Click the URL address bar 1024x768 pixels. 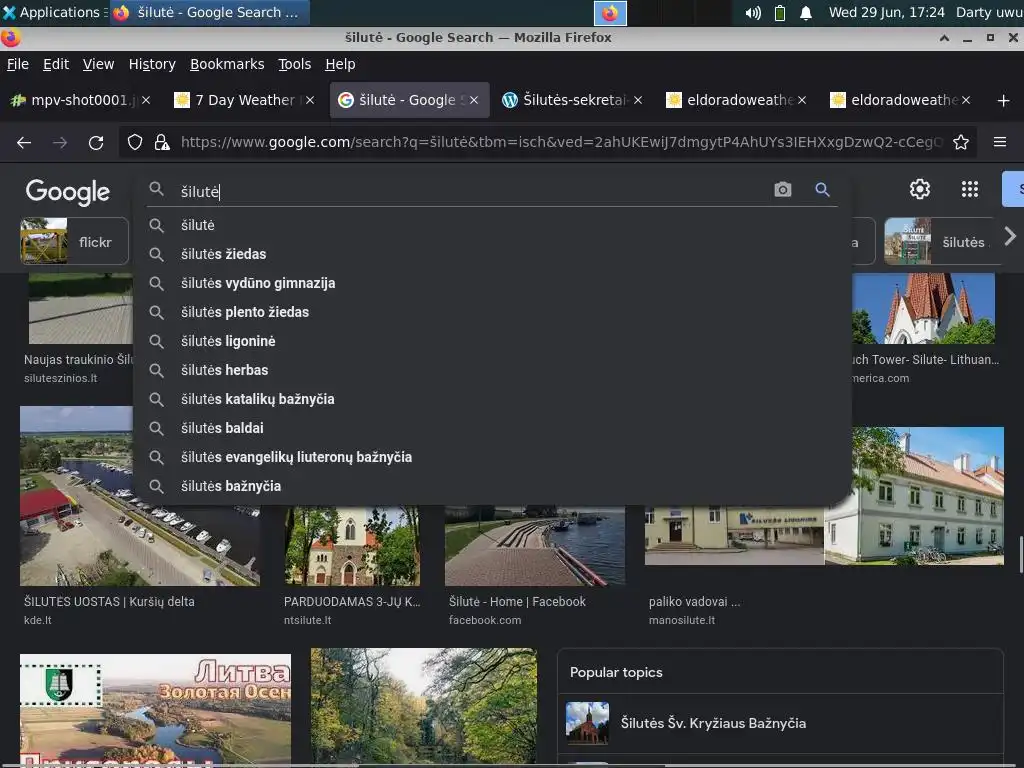560,142
